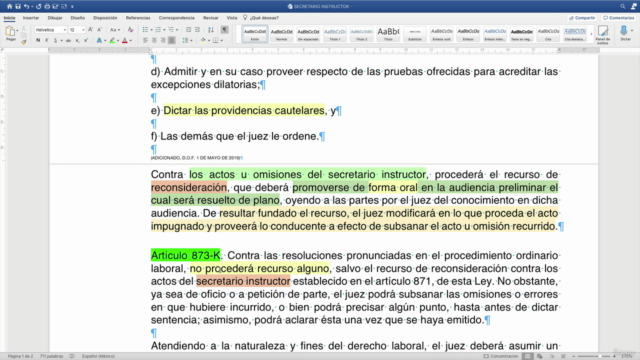Paste clipboard contents with Pegar

(x=11, y=33)
